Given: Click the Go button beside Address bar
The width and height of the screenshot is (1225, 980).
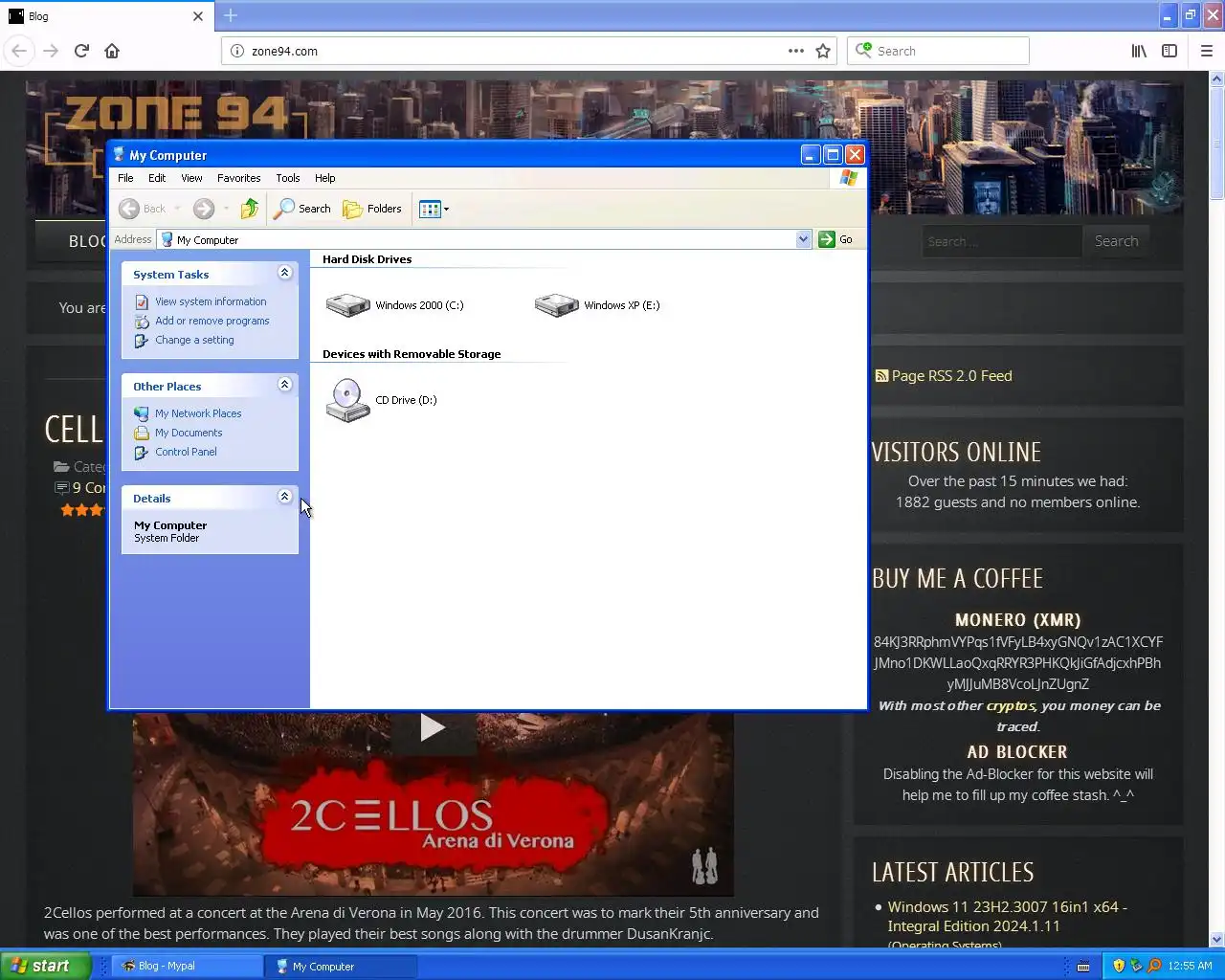Looking at the screenshot, I should (x=835, y=239).
